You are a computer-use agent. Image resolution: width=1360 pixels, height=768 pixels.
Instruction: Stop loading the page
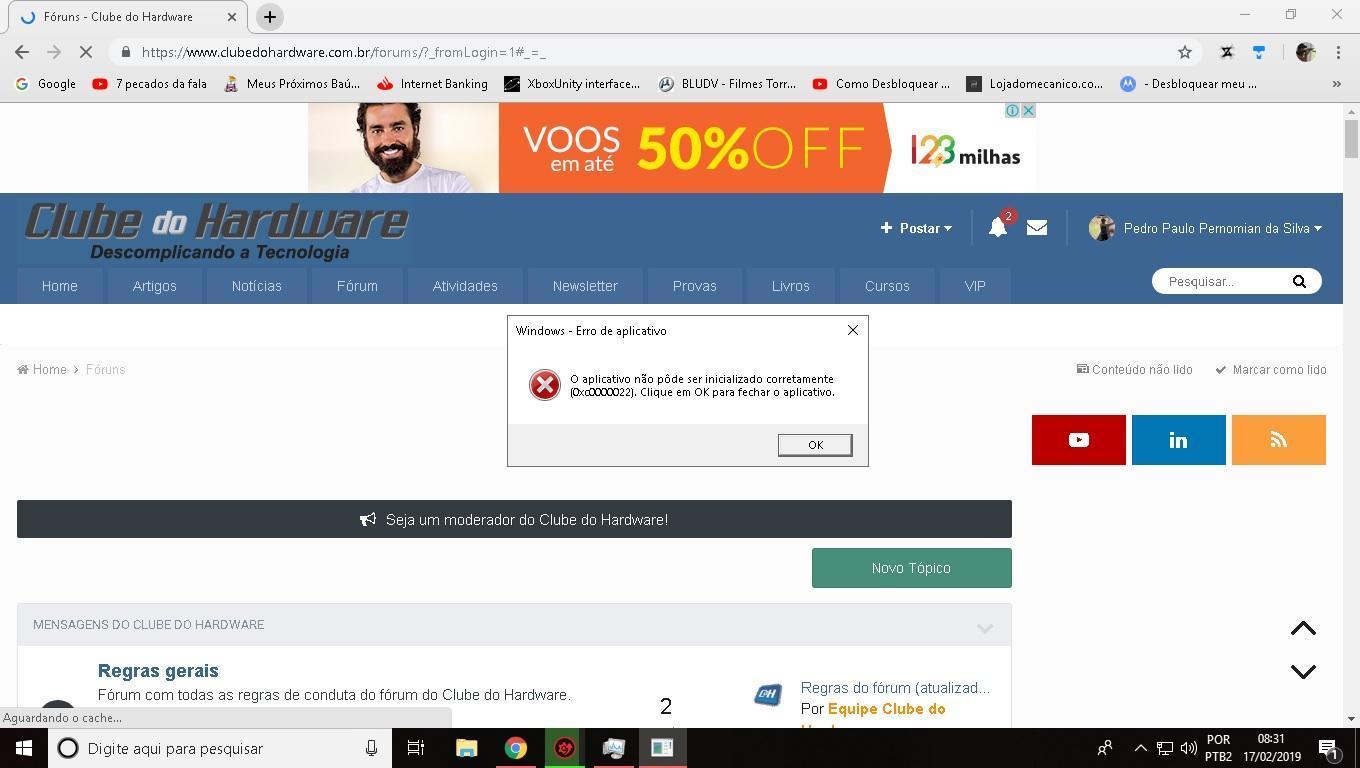84,52
